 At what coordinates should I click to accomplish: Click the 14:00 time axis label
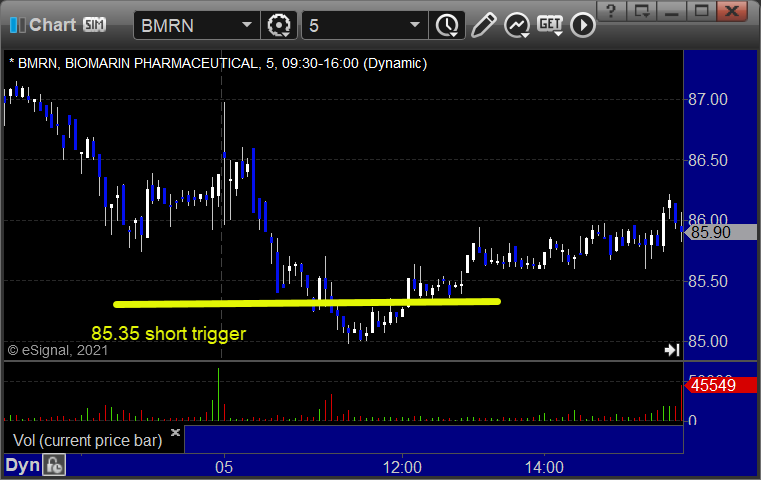coord(544,467)
